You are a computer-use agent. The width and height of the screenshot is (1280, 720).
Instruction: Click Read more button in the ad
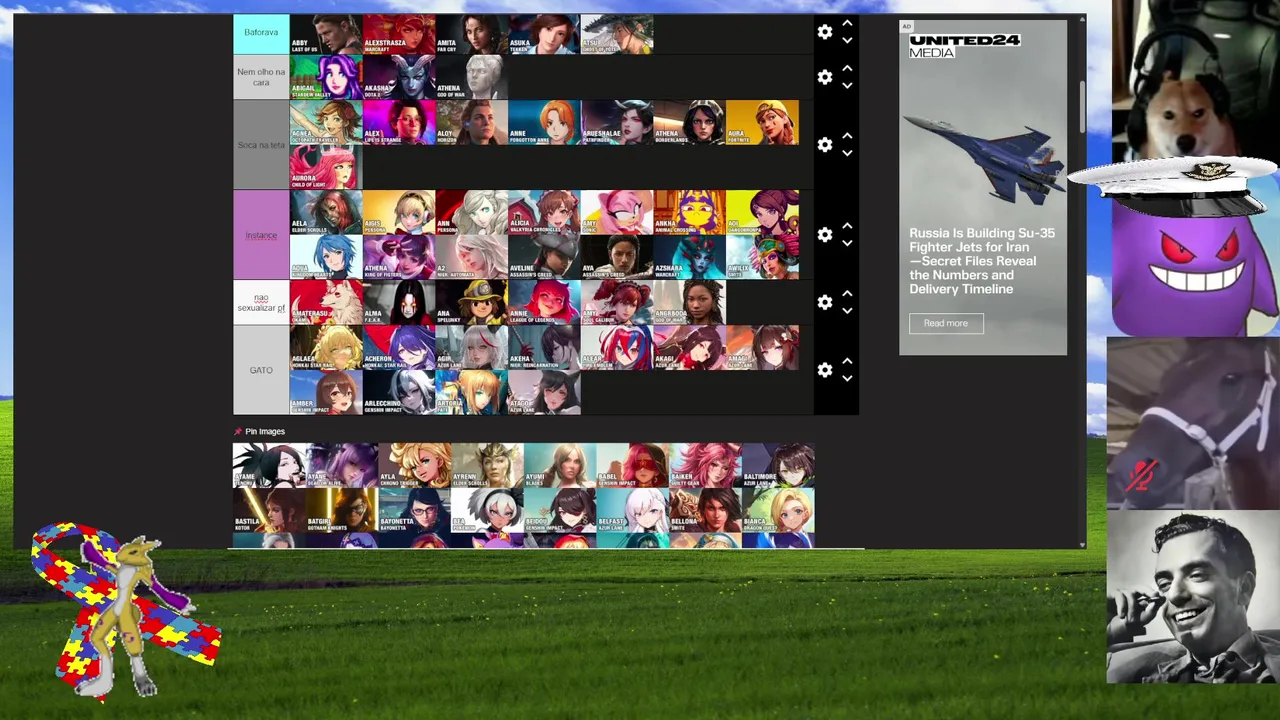[946, 323]
